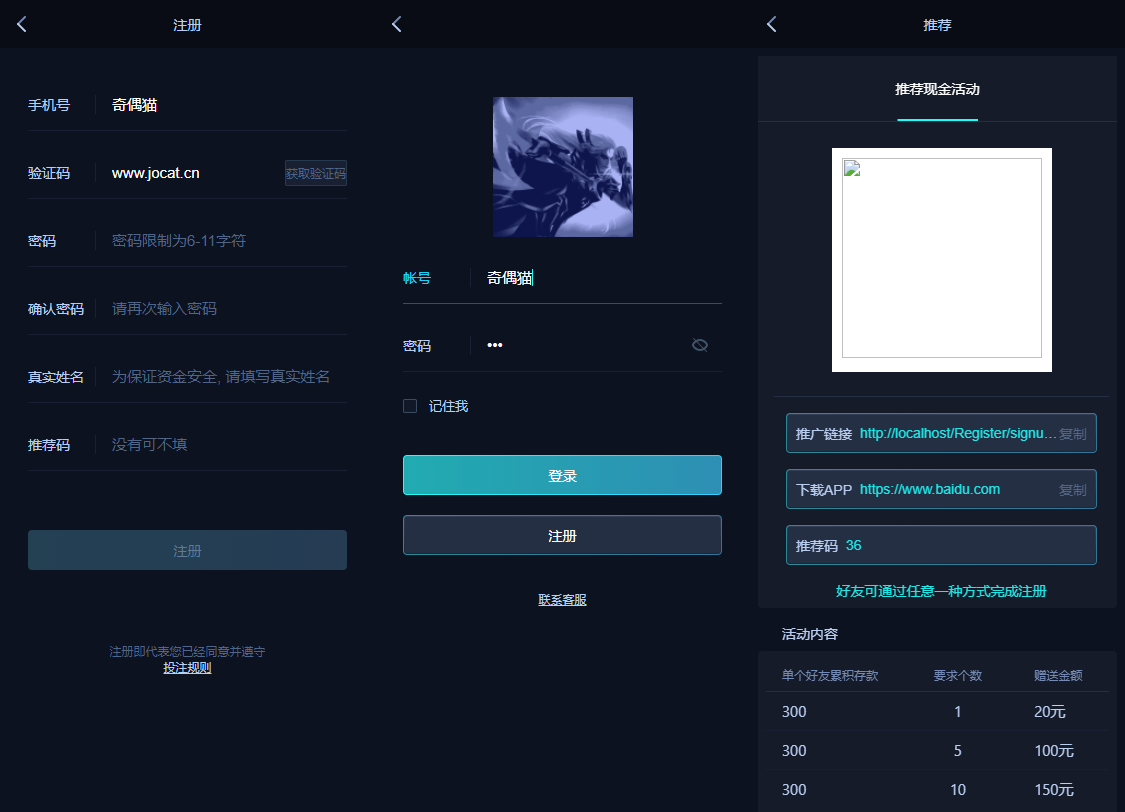Screen dimensions: 1125x812
Task: Open the 推荐现金活动 tab
Action: 937,90
